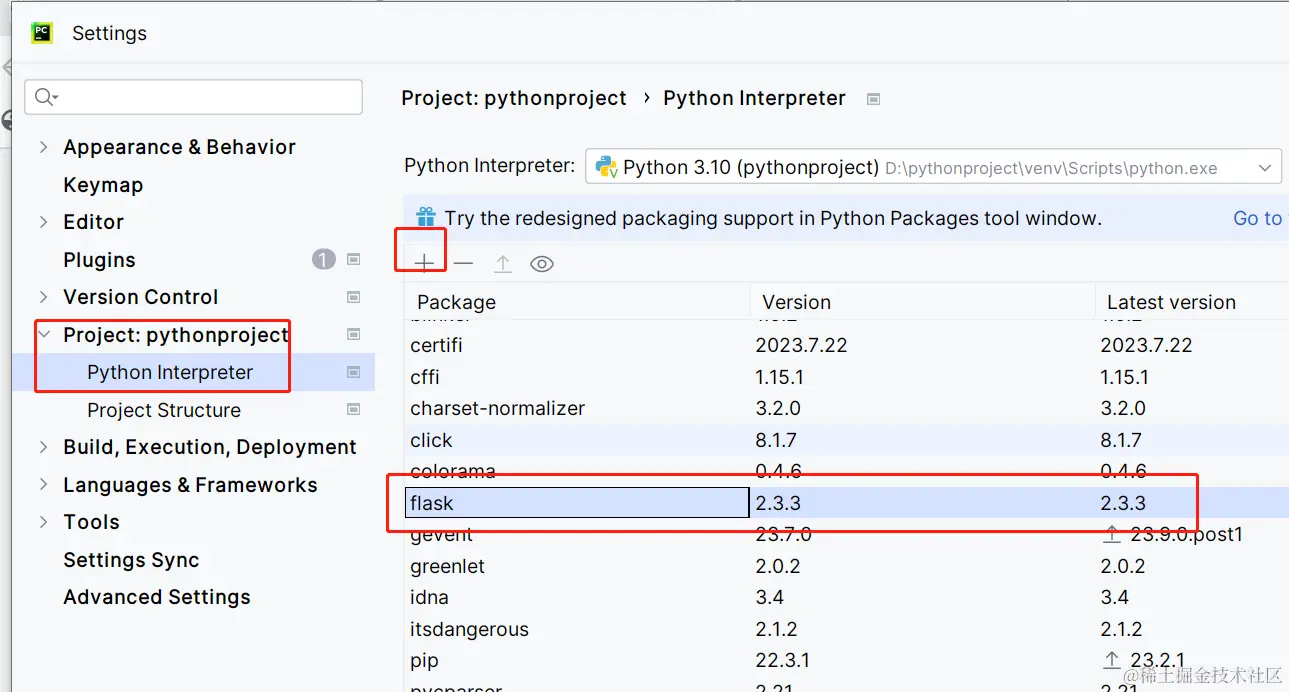Click the PyCharm logo in title bar
The image size is (1289, 692).
41,33
